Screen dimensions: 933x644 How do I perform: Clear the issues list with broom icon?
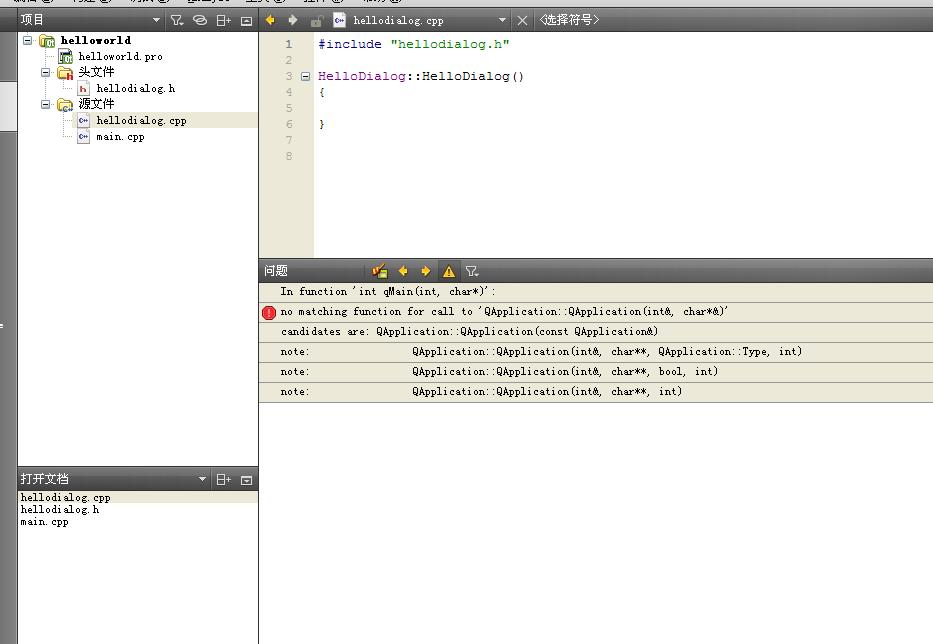click(380, 271)
